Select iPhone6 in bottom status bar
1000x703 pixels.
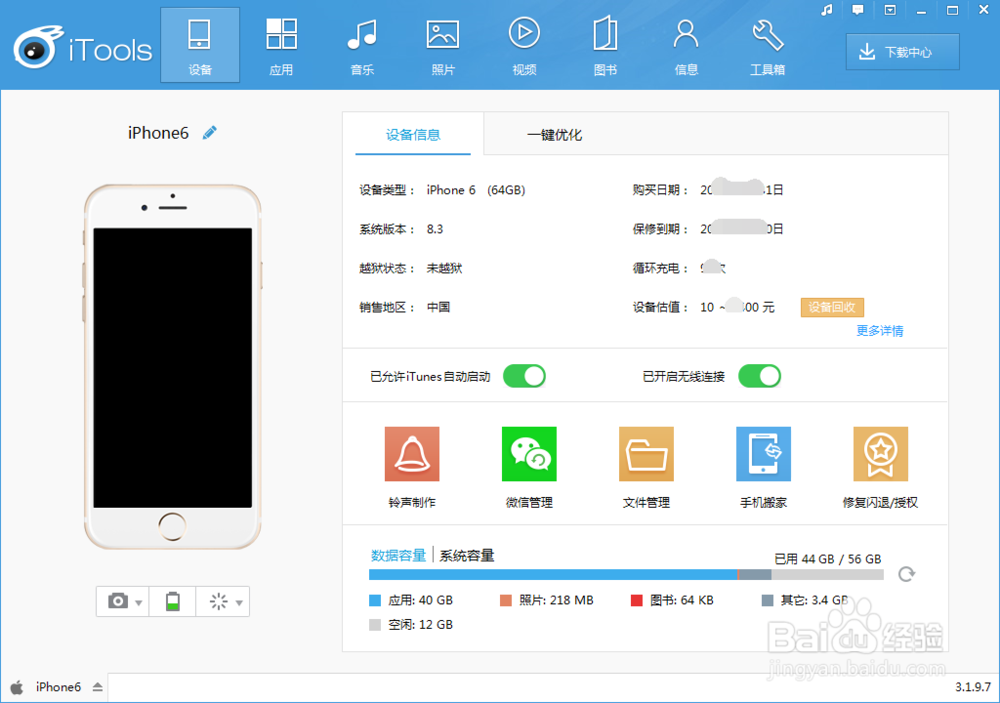point(58,687)
